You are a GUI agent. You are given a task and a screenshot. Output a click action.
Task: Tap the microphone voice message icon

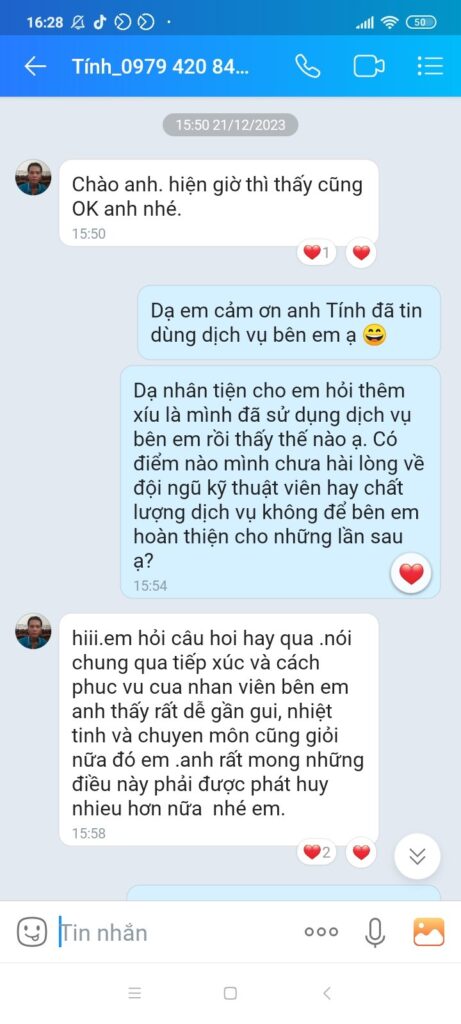click(374, 933)
